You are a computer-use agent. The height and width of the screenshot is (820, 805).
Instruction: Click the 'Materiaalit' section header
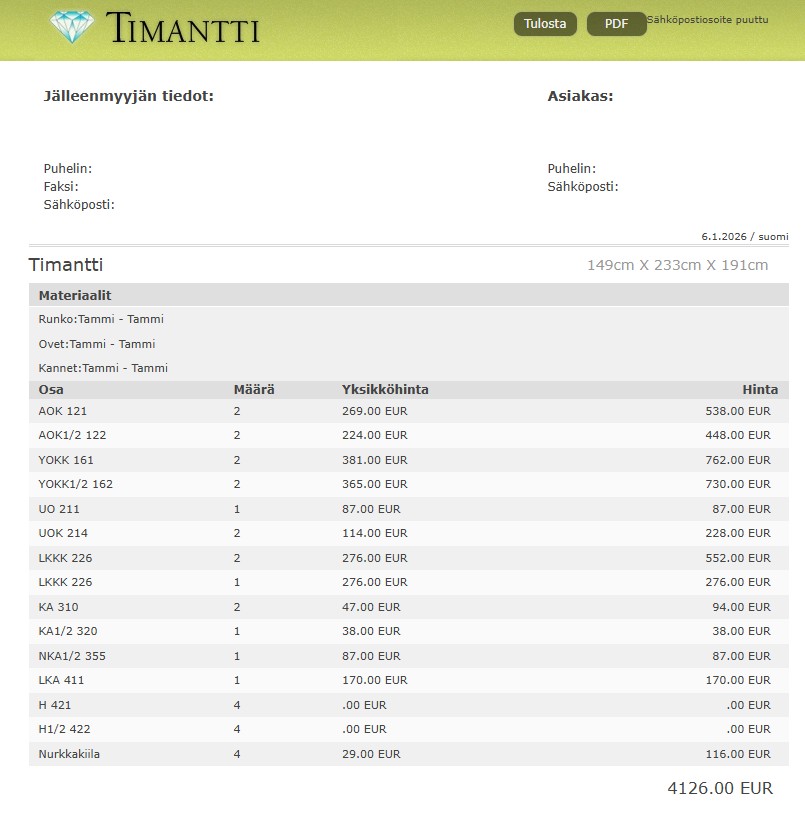[74, 296]
